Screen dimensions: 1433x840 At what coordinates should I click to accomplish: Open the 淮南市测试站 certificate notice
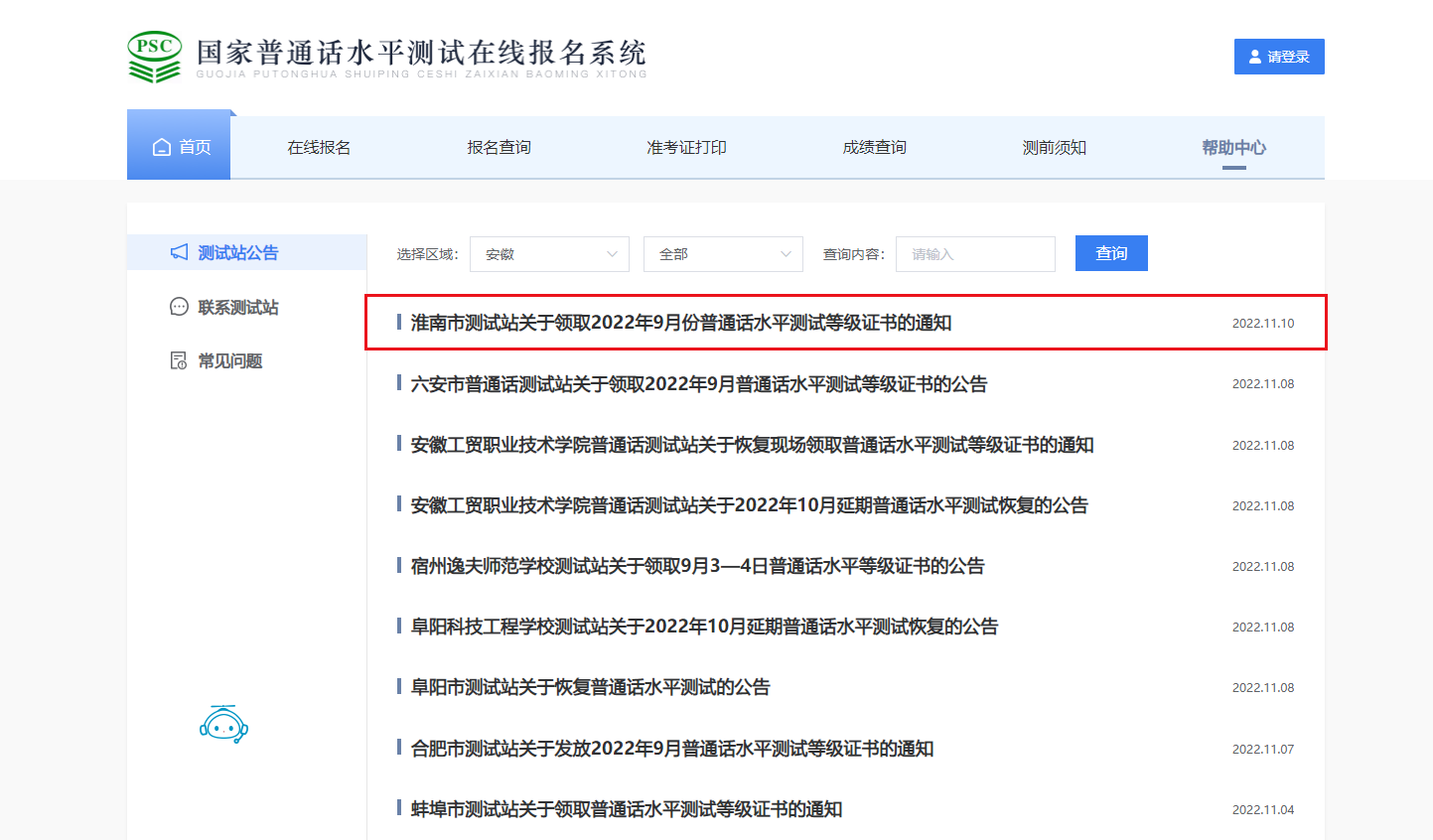[x=681, y=323]
